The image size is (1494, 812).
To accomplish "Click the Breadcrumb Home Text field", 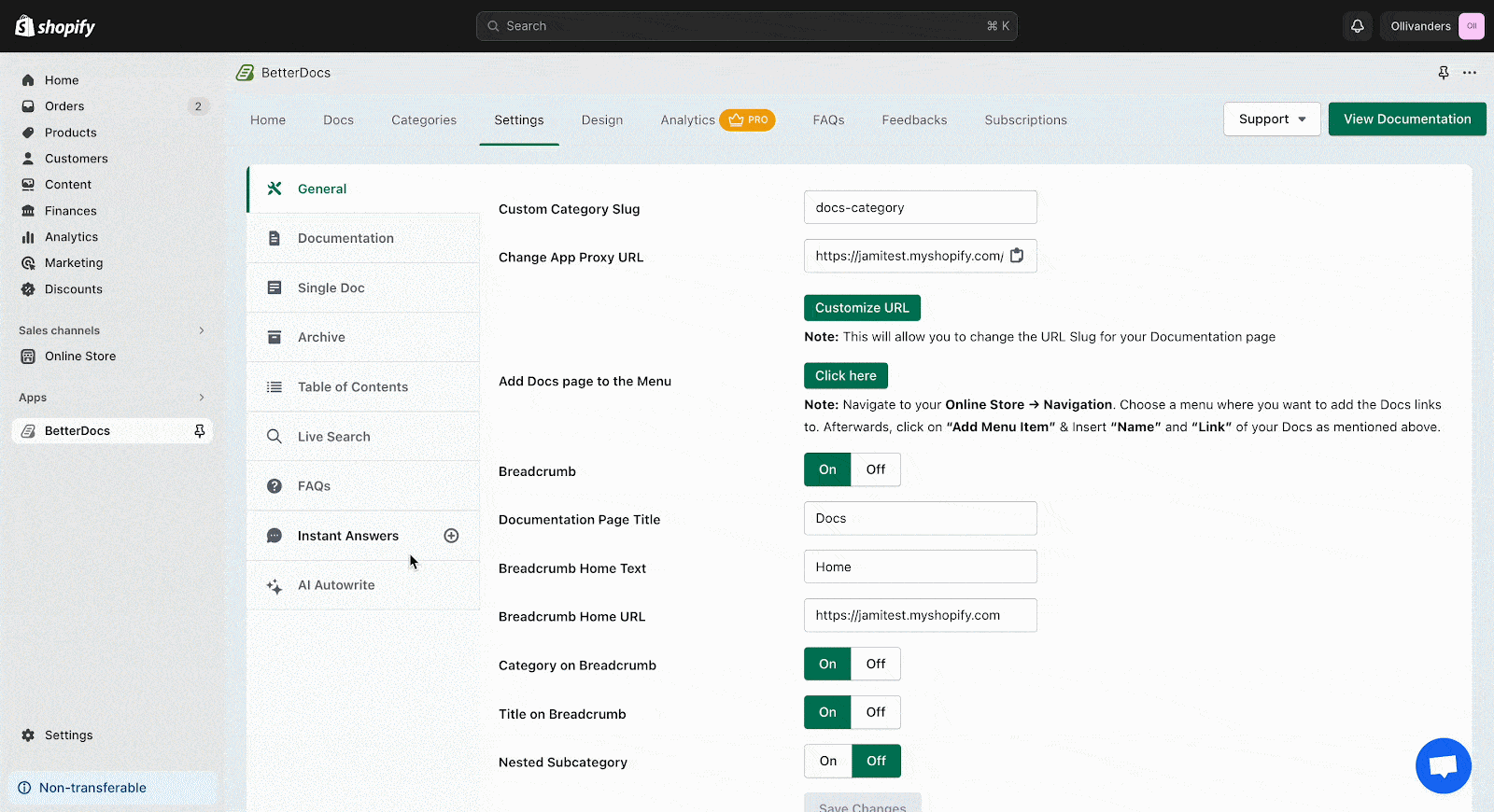I will click(x=921, y=567).
